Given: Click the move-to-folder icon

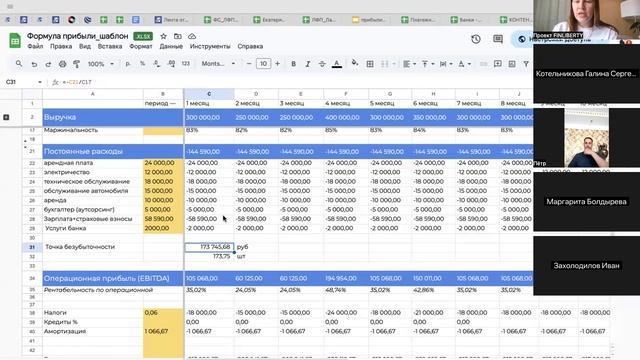Looking at the screenshot, I should (178, 36).
